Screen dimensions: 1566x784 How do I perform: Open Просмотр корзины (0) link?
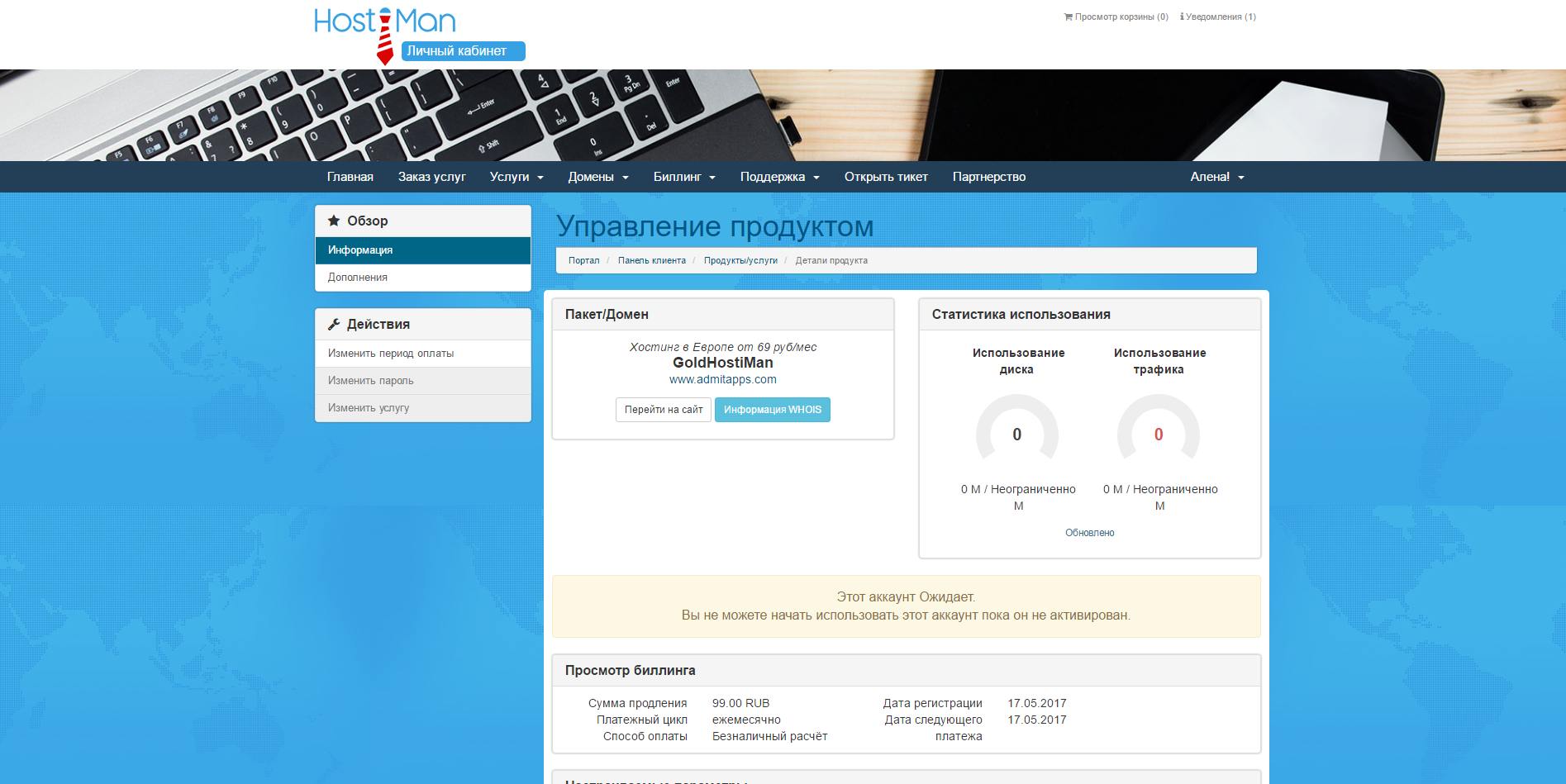pos(1116,17)
